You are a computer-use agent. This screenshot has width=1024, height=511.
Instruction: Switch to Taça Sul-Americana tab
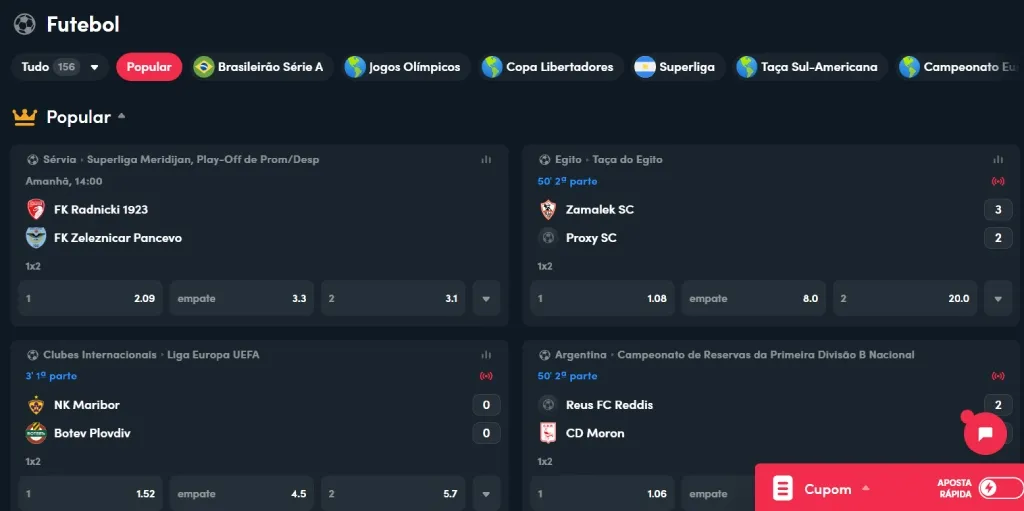[x=810, y=67]
